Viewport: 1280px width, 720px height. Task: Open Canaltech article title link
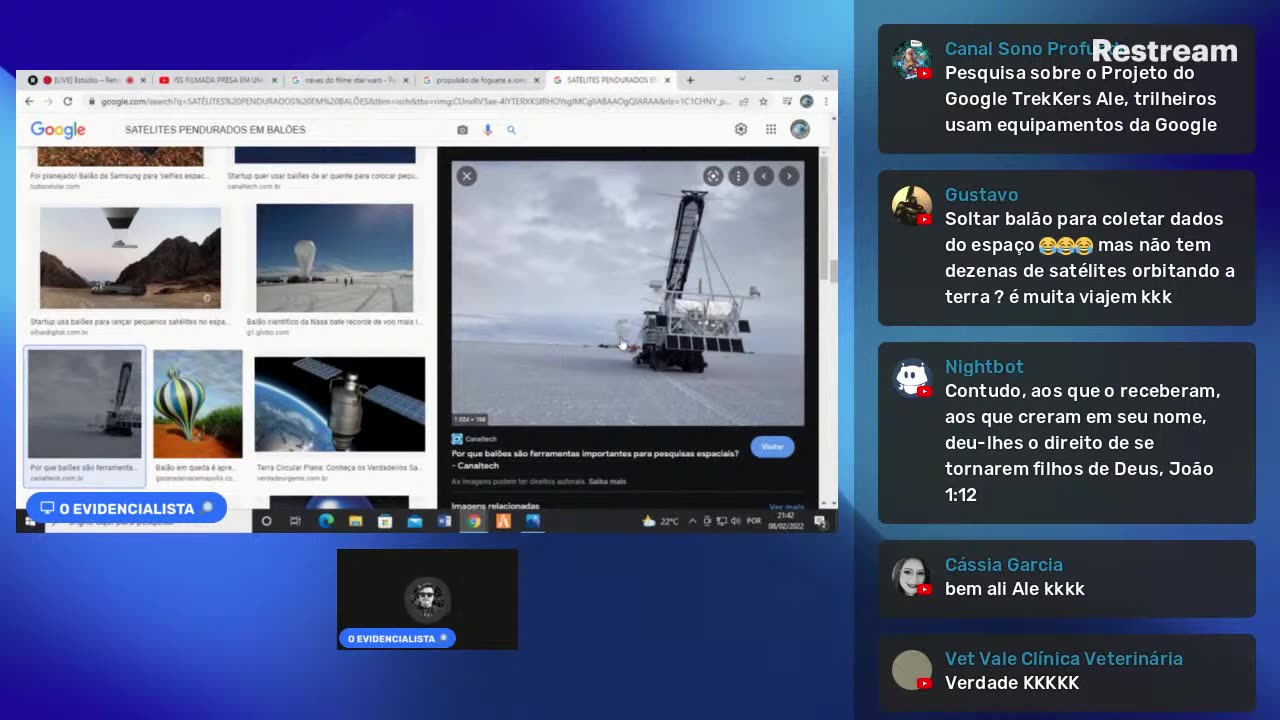[x=595, y=459]
